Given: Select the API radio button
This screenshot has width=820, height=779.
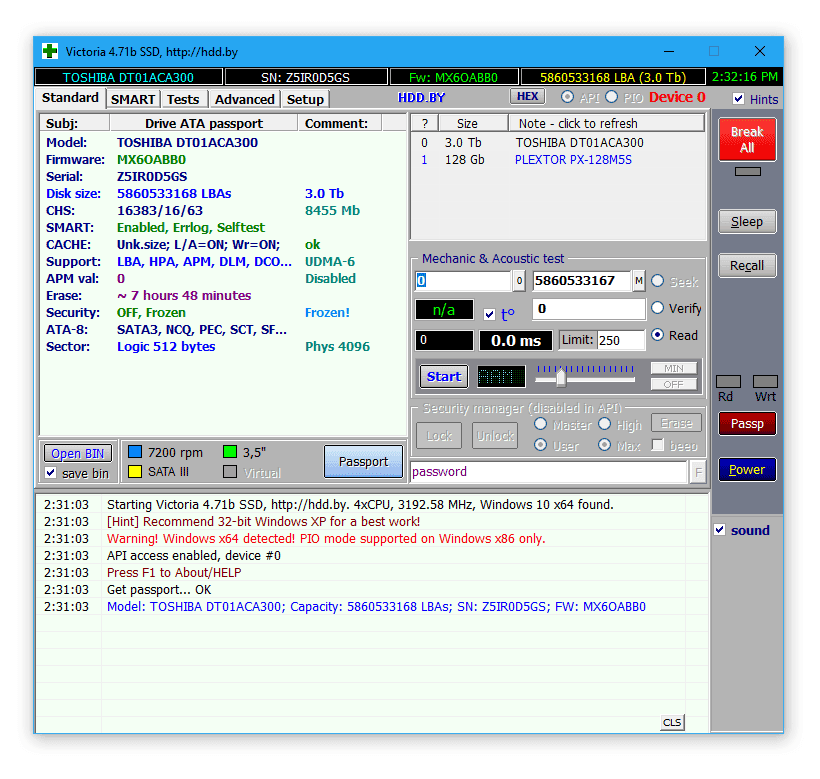Looking at the screenshot, I should point(567,97).
